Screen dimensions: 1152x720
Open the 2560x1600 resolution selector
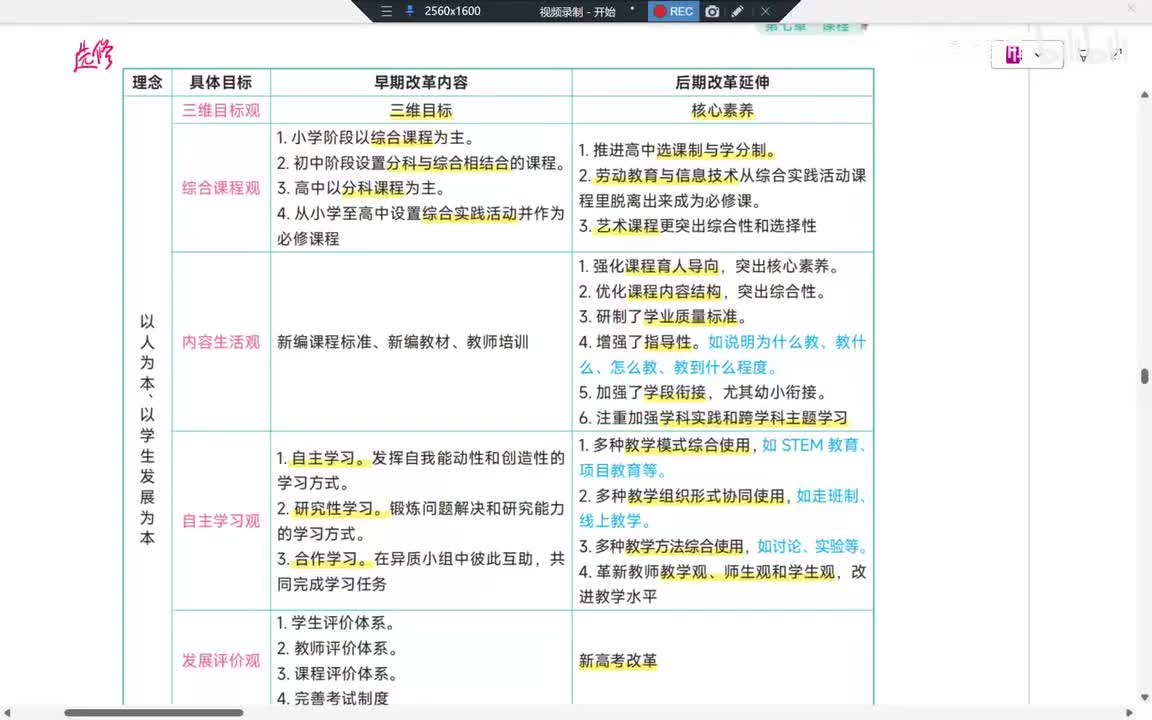[453, 11]
